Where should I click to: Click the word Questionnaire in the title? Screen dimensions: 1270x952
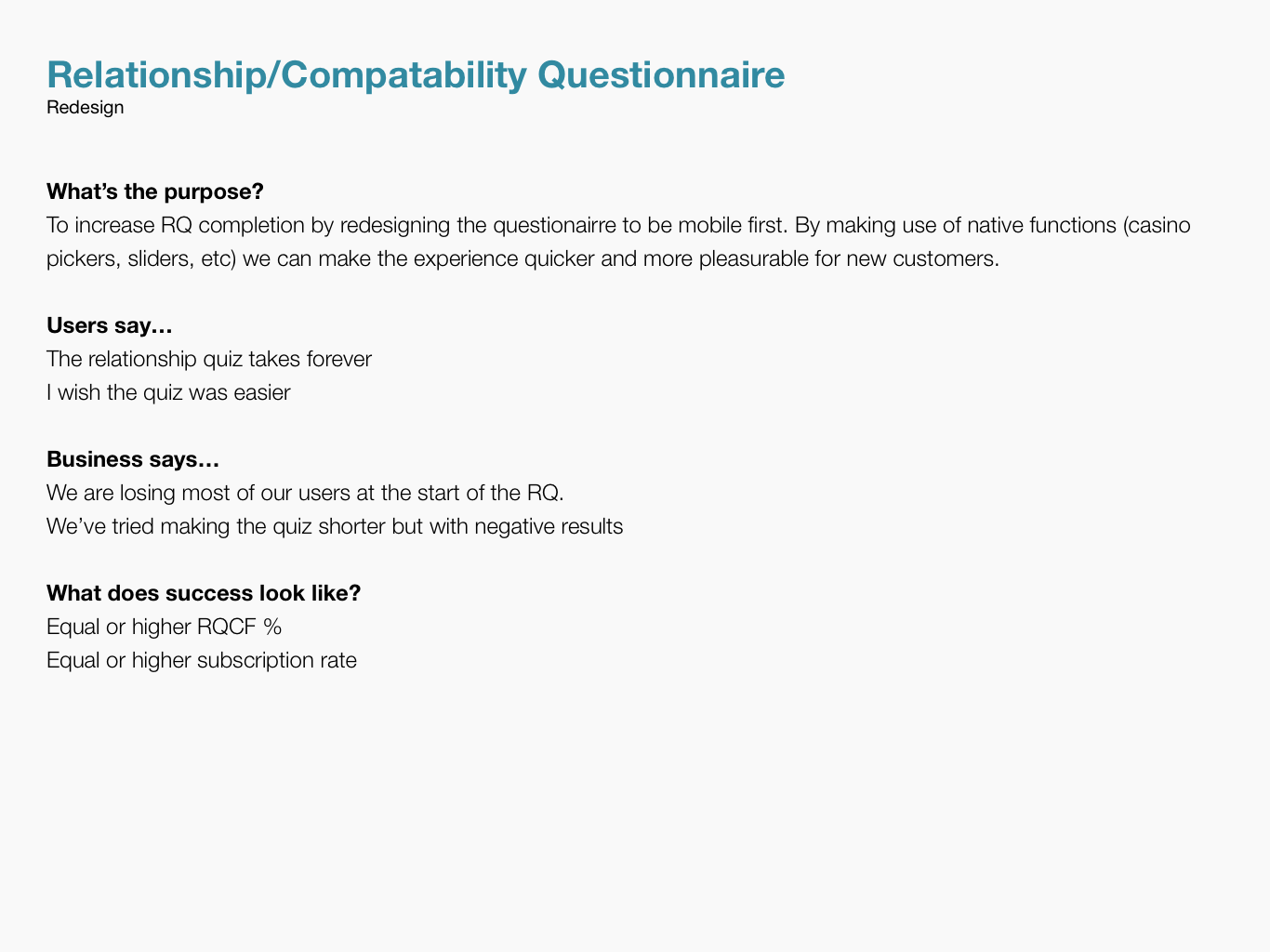pyautogui.click(x=661, y=74)
